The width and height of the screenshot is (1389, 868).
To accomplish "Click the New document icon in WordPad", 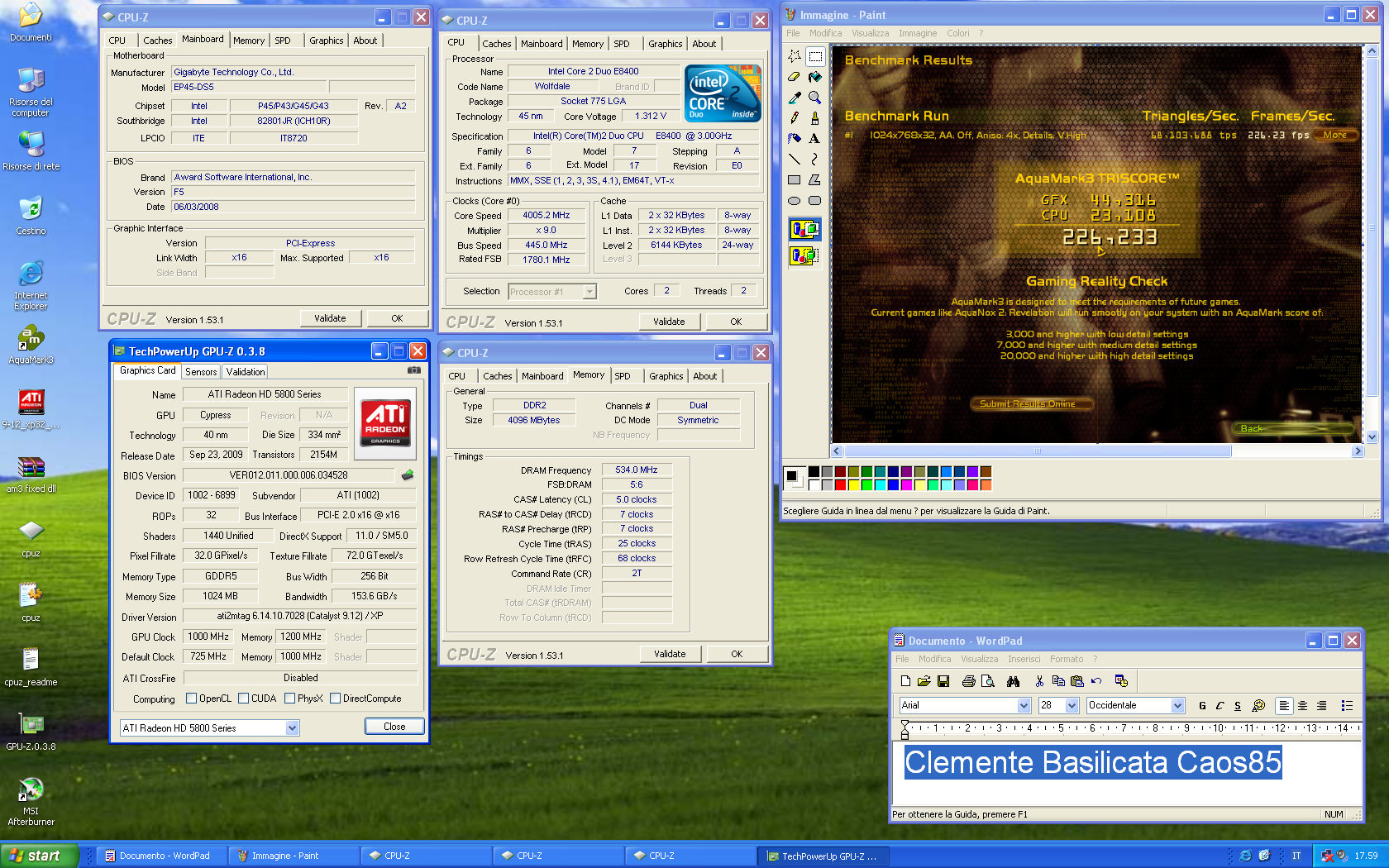I will [x=905, y=681].
